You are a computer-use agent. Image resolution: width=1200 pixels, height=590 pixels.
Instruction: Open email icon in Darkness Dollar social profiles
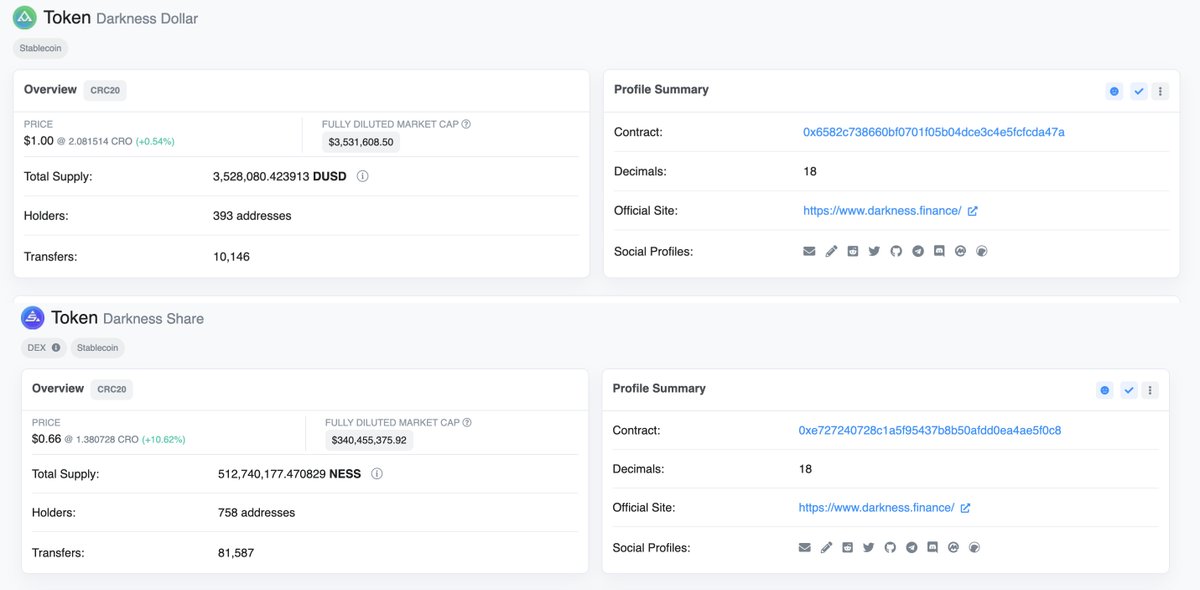tap(809, 251)
